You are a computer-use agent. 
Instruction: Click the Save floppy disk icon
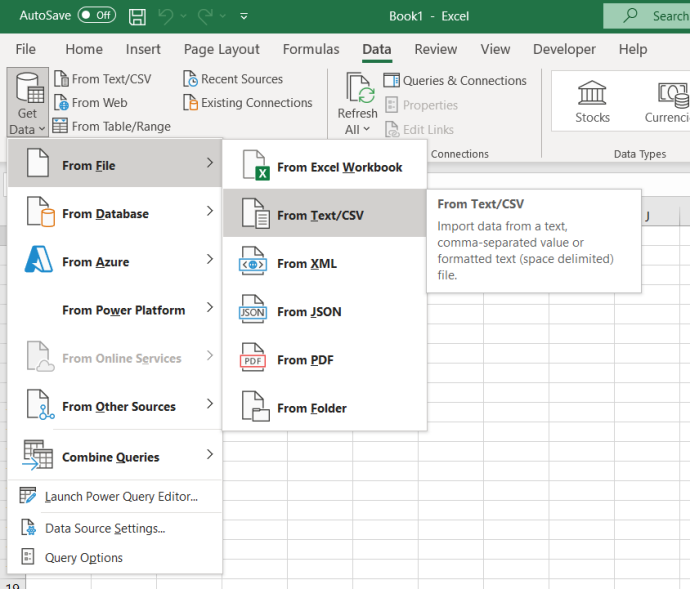(137, 17)
